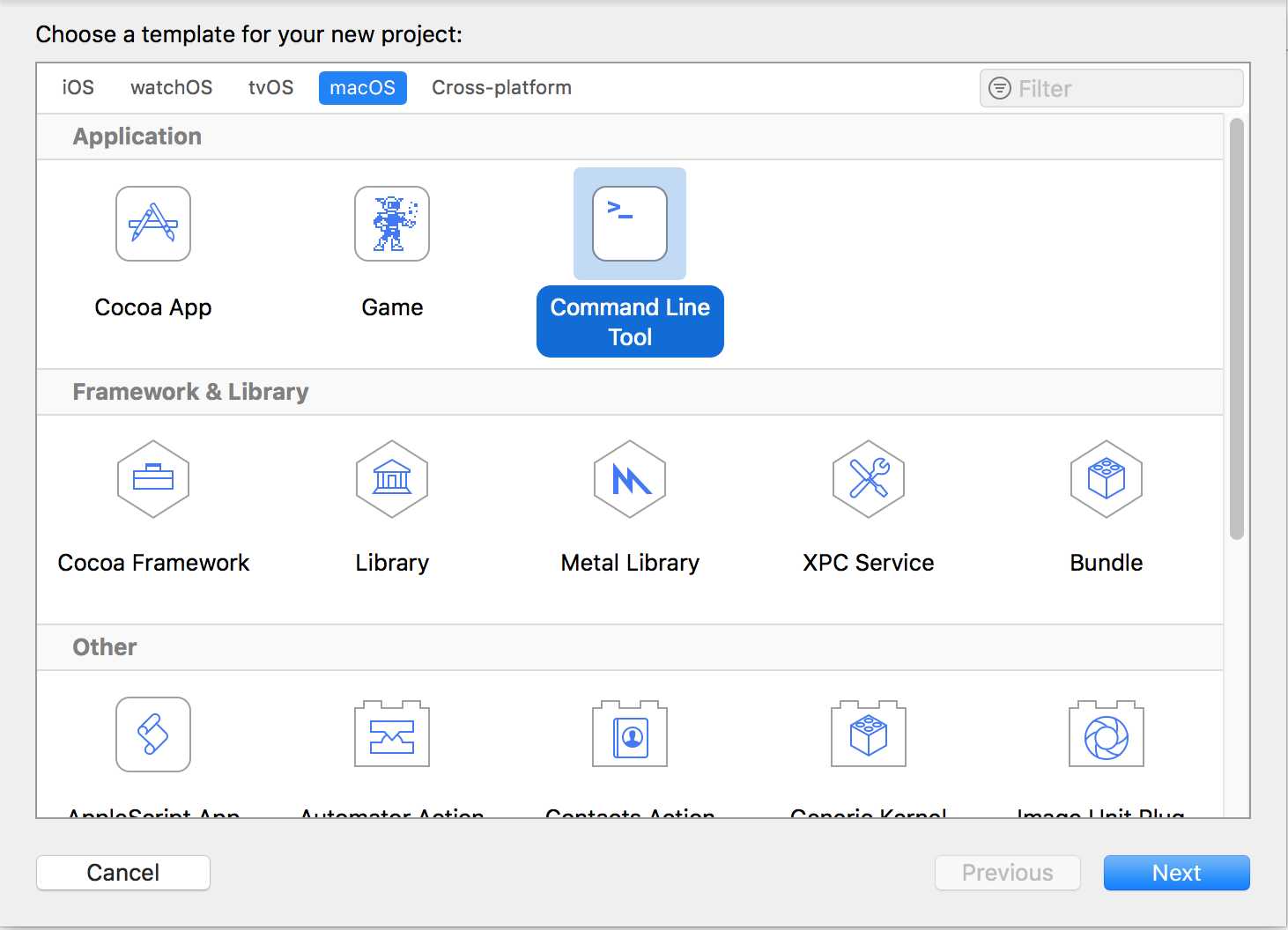Click the Cocoa App label
Viewport: 1288px width, 930px height.
(x=153, y=307)
